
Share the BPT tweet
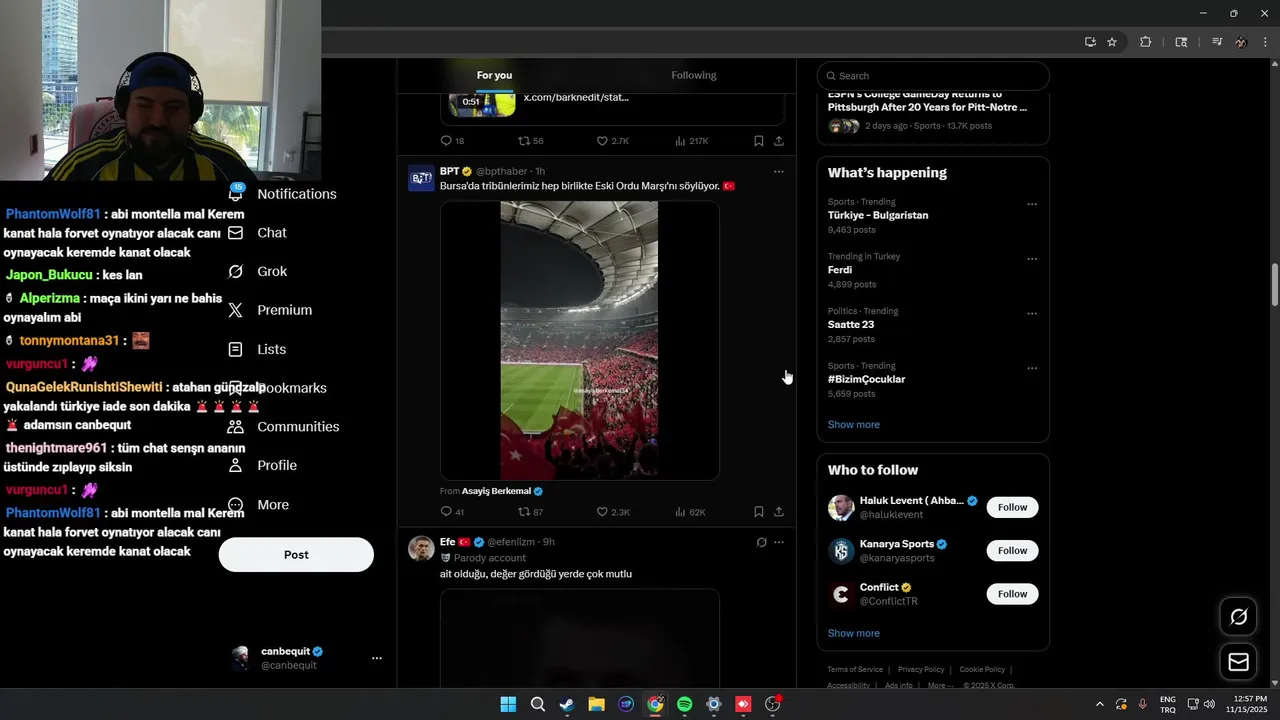(779, 512)
